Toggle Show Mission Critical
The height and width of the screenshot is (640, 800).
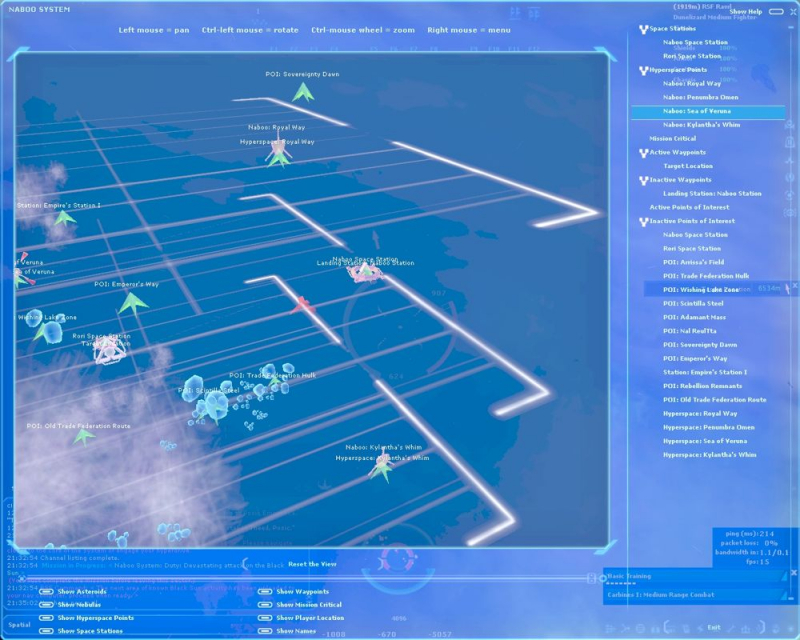pyautogui.click(x=265, y=605)
